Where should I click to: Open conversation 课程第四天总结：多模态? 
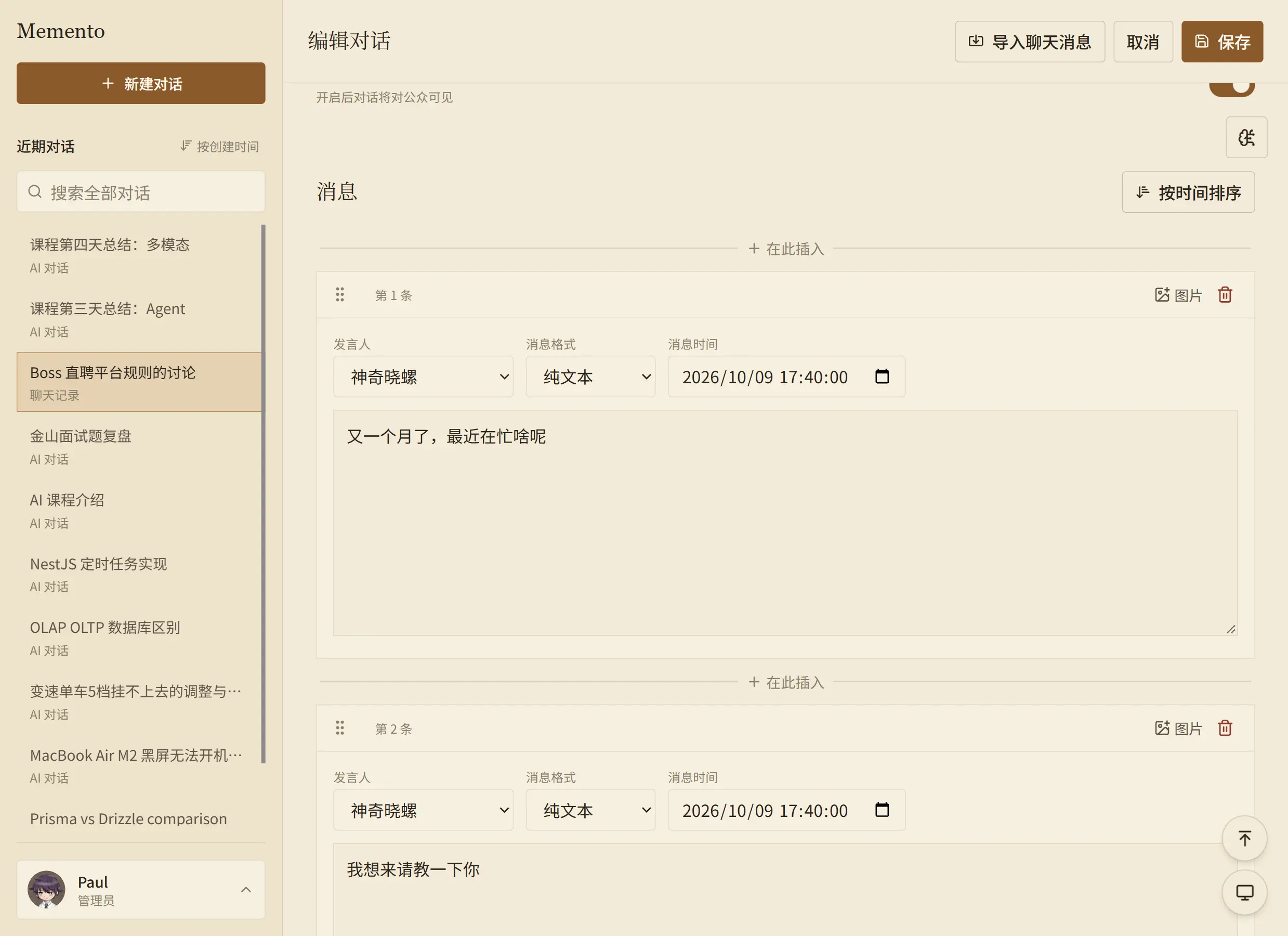coord(139,255)
